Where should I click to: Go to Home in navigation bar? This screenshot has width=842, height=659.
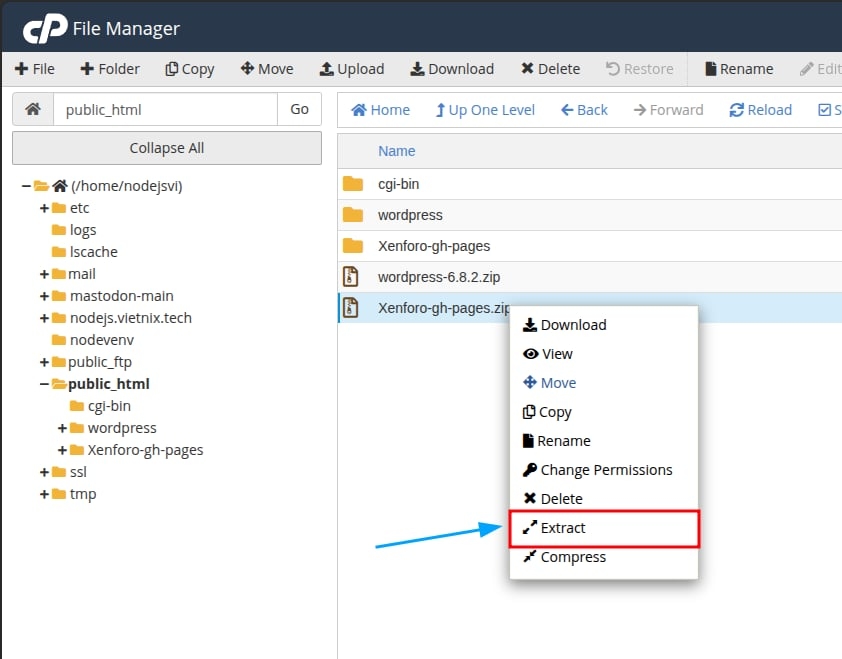(x=380, y=110)
